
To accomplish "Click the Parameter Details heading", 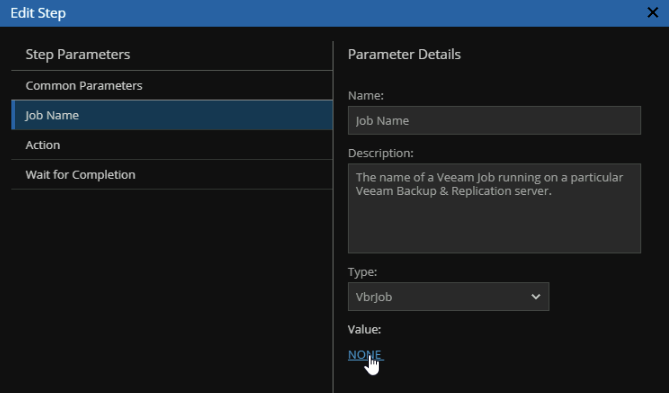I will 404,55.
